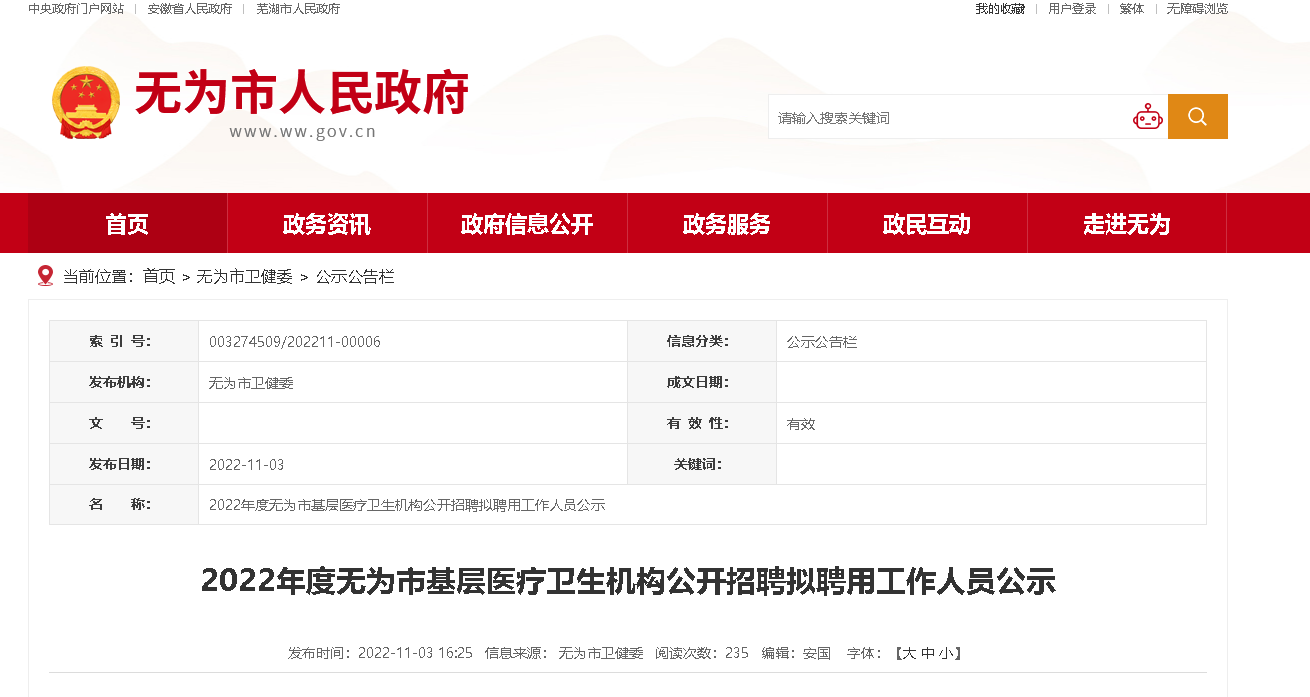Go to the 政务服务 menu item
Viewport: 1310px width, 697px height.
[727, 224]
